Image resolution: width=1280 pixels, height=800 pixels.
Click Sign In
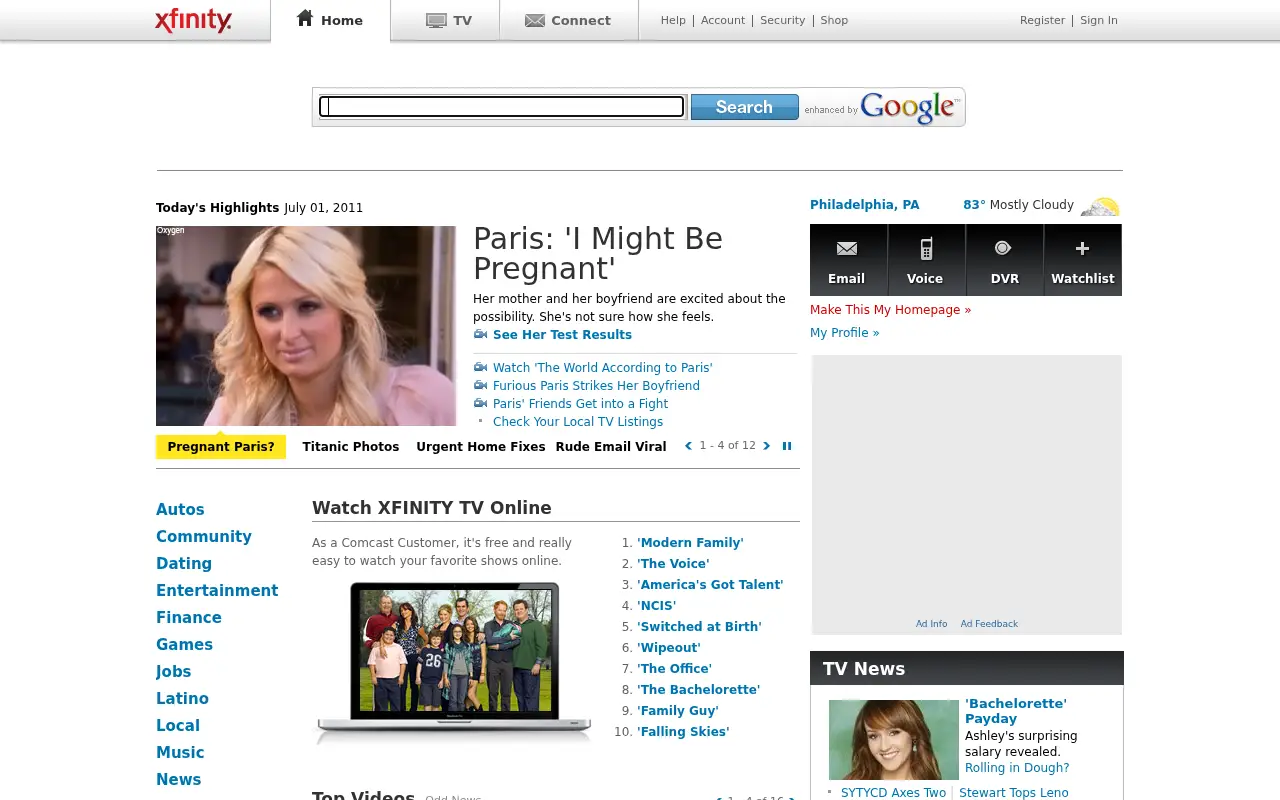tap(1099, 20)
